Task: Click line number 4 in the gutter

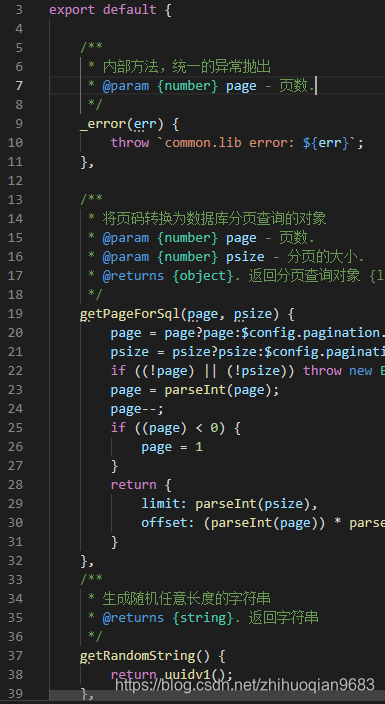Action: [x=18, y=29]
